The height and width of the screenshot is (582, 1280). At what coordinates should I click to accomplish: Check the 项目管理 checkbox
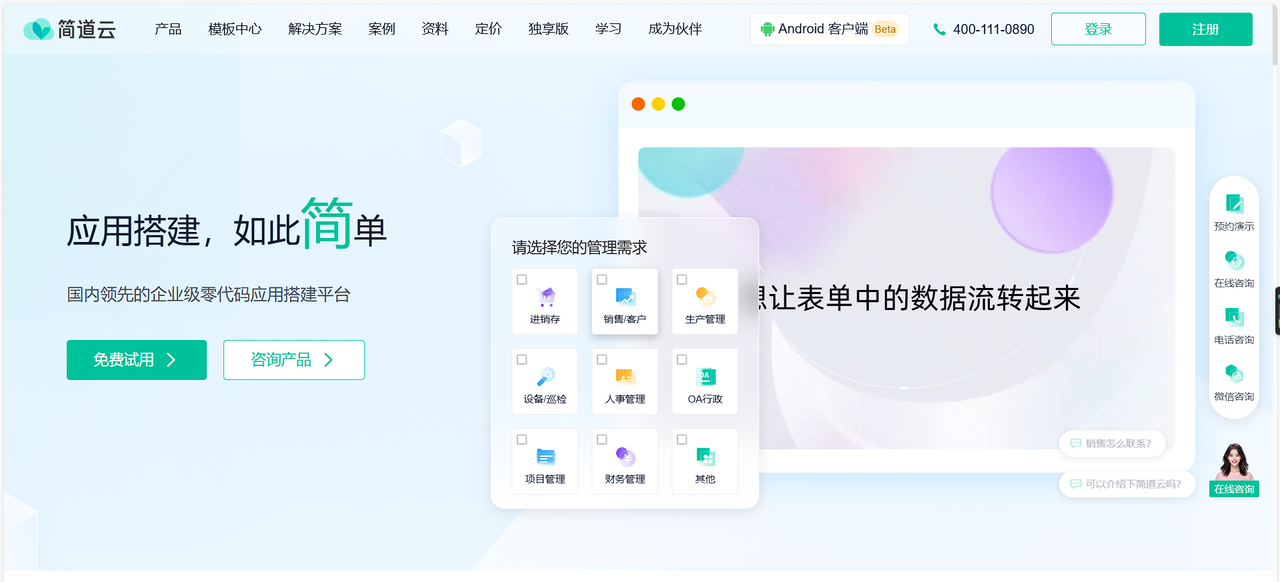click(522, 439)
